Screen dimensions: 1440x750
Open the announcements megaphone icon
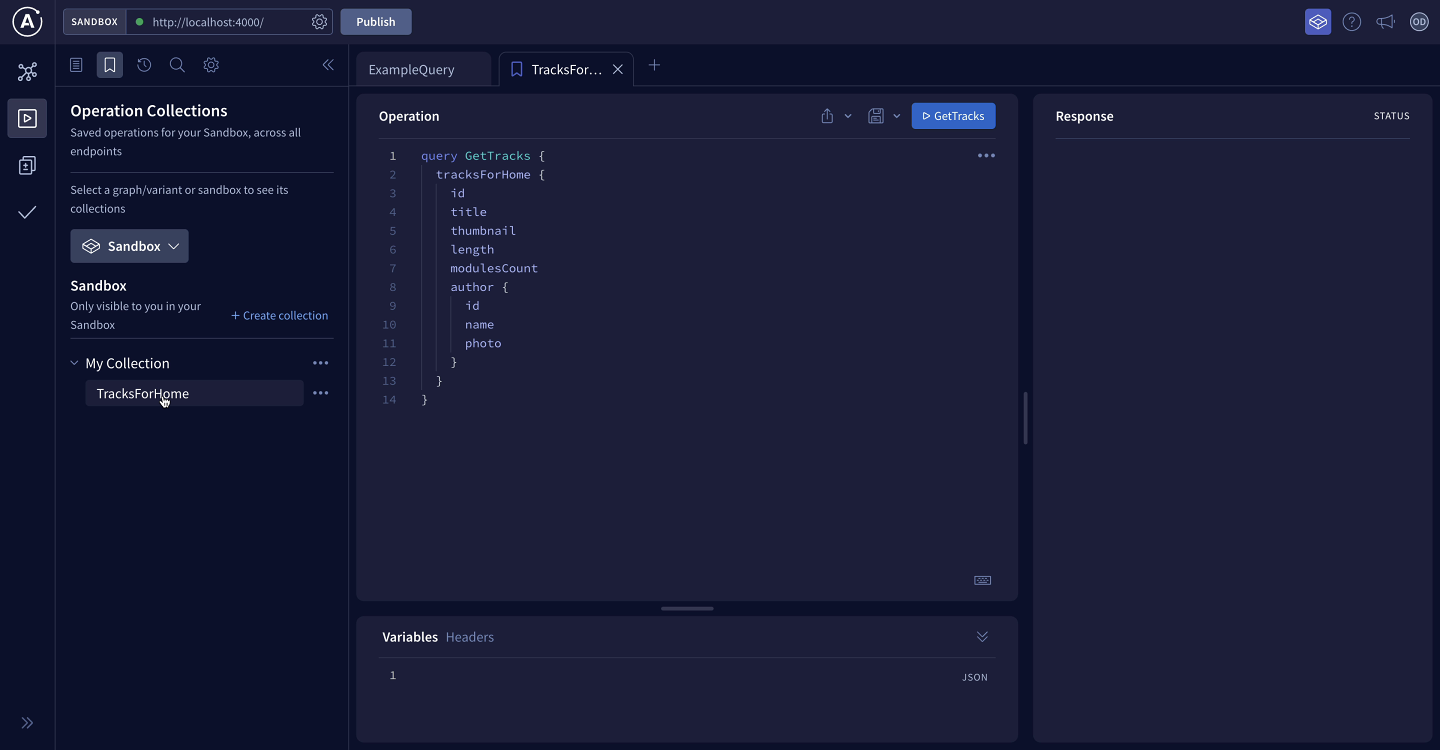coord(1385,22)
